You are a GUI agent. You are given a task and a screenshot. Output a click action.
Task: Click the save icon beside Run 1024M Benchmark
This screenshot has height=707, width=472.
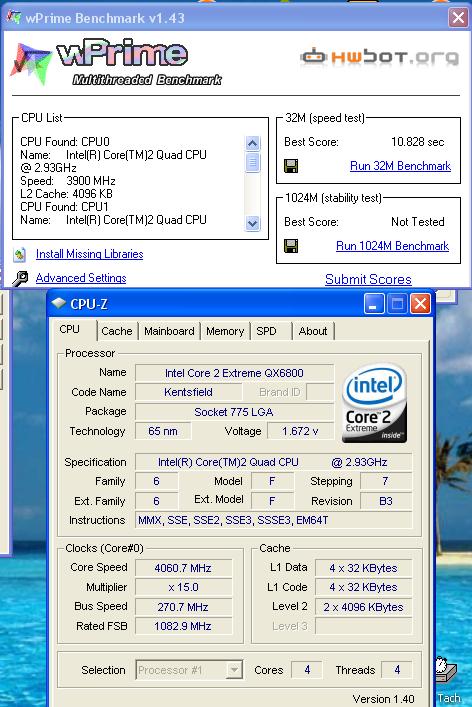click(291, 246)
